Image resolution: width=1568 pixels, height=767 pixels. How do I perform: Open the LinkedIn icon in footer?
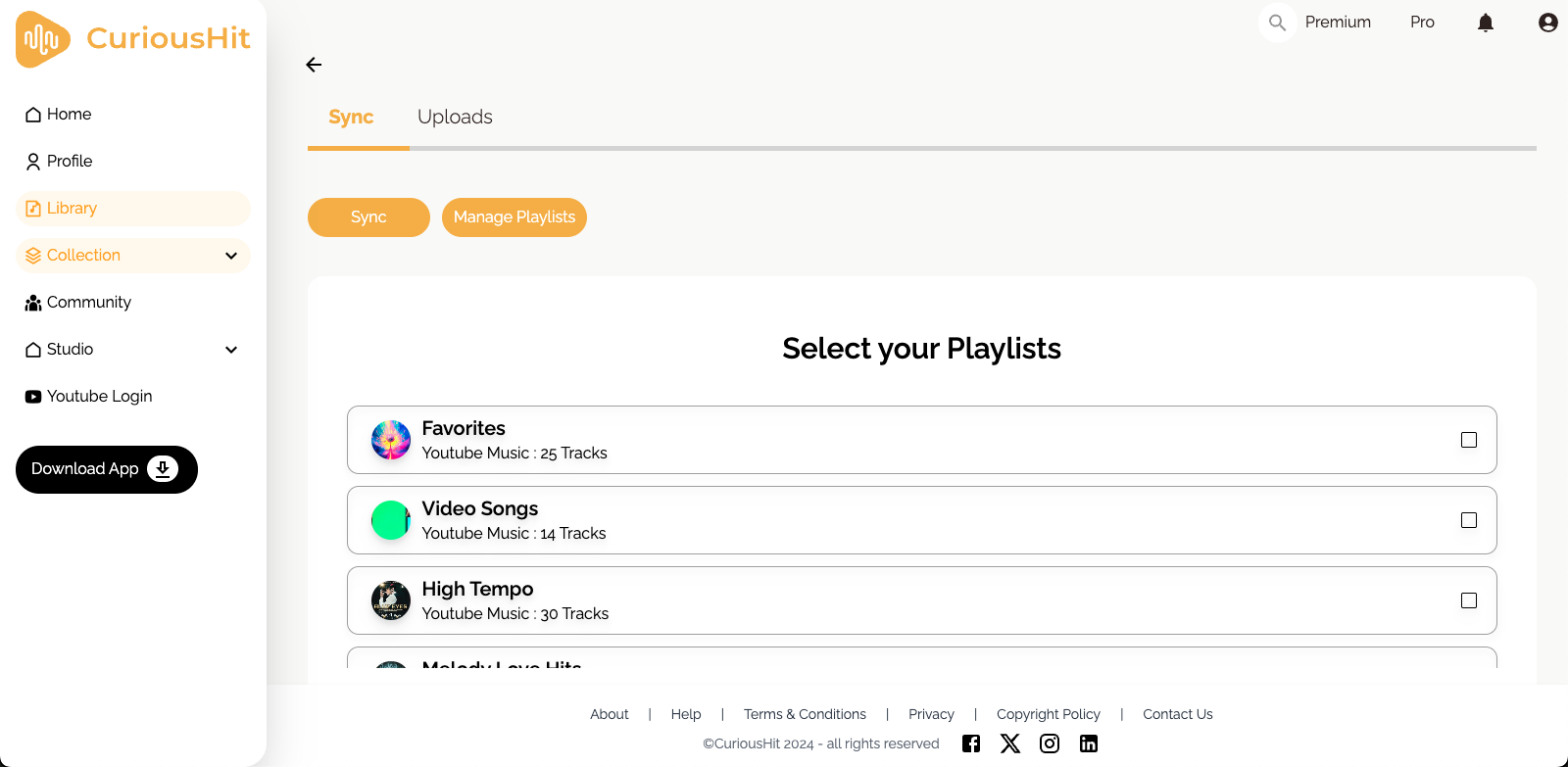click(1089, 743)
